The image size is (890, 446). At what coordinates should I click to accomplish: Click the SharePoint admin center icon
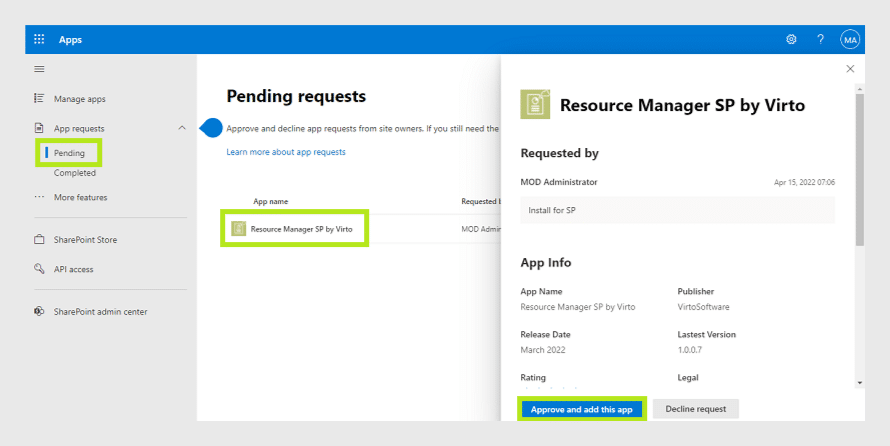pos(39,312)
